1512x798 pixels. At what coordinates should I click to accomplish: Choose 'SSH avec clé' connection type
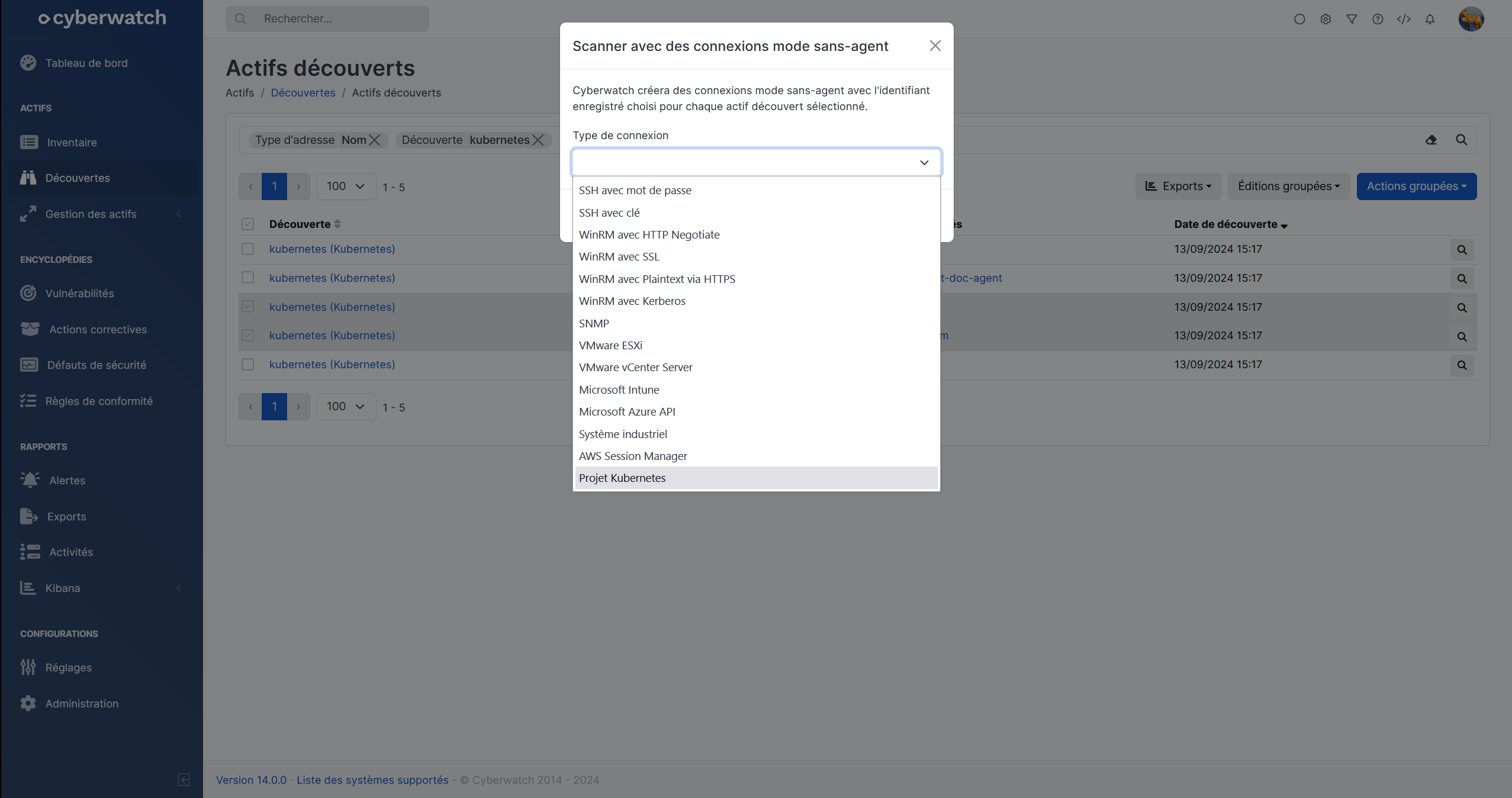coord(756,213)
